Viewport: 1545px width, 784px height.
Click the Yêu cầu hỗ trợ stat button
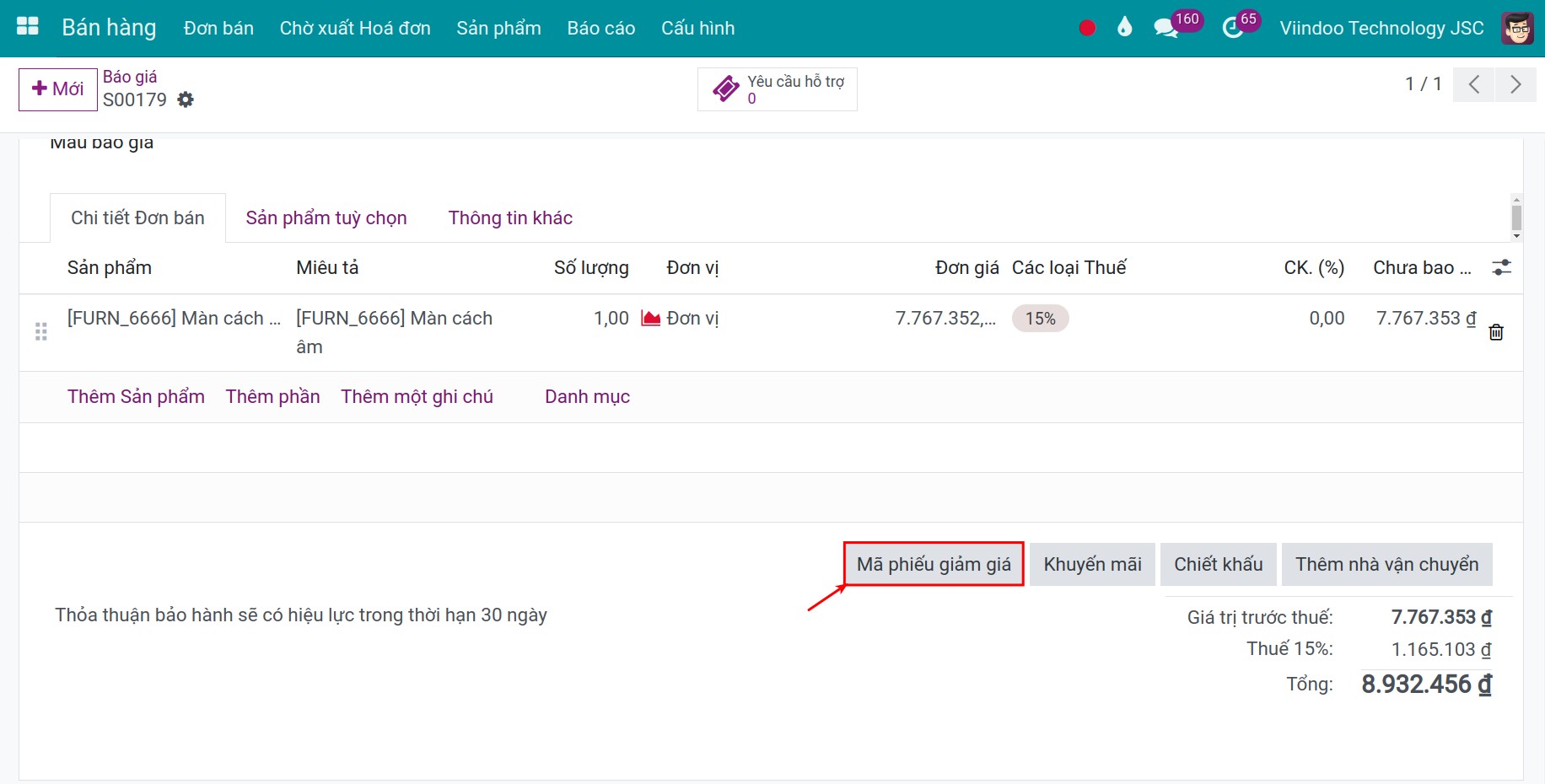point(777,89)
